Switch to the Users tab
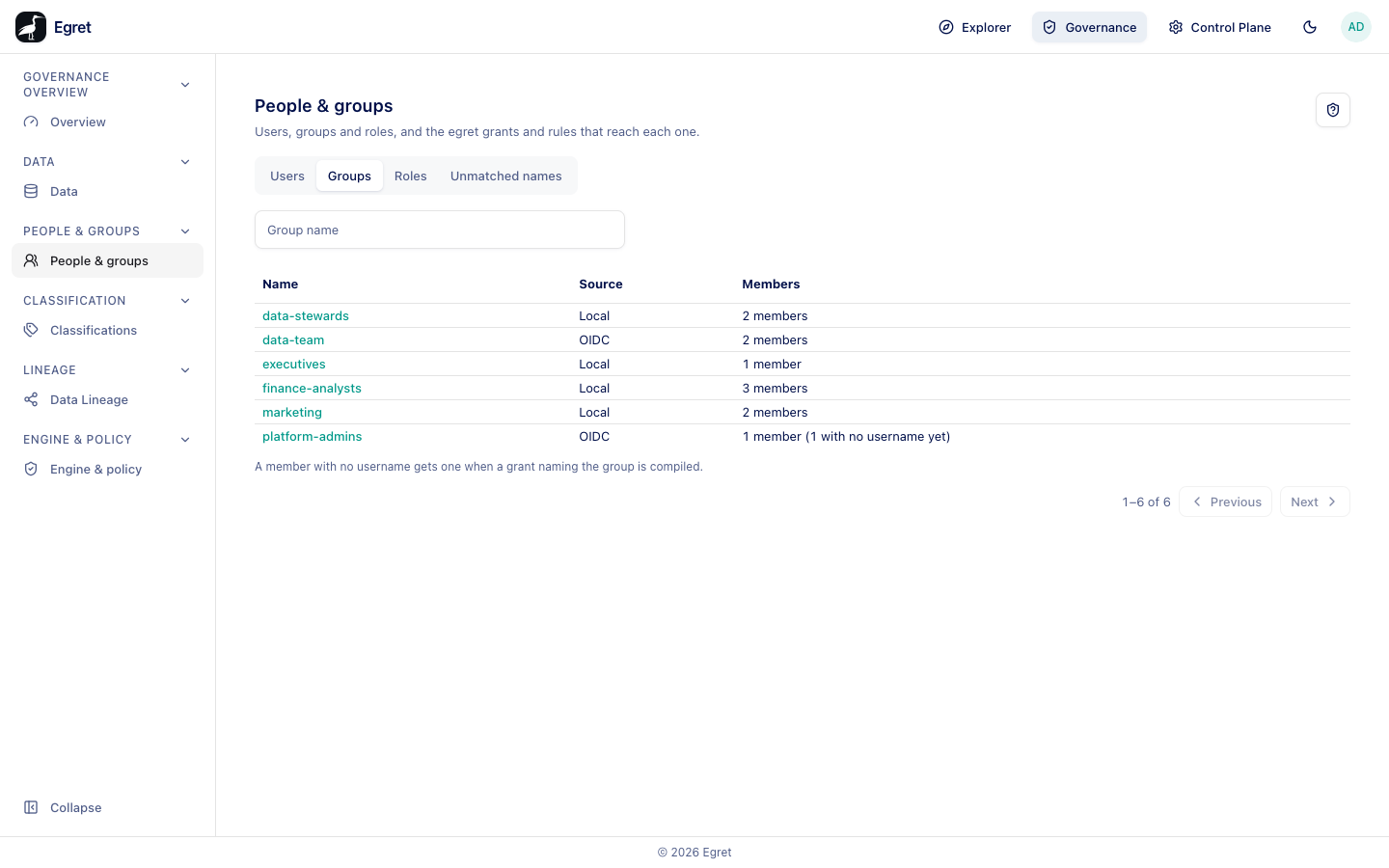Viewport: 1389px width, 868px height. tap(287, 176)
